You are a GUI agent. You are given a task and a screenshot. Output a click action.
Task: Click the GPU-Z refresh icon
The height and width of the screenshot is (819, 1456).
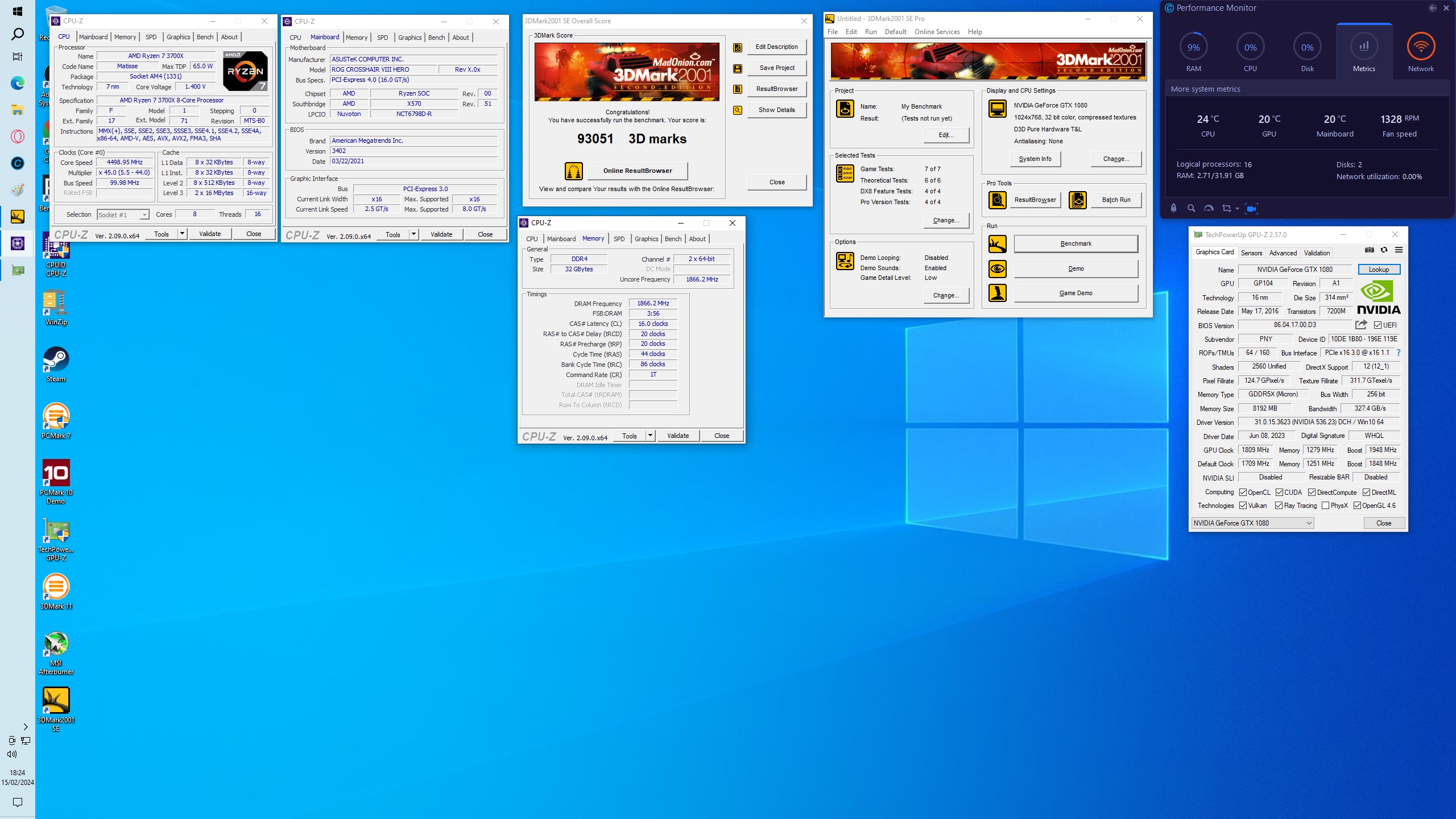(1384, 250)
